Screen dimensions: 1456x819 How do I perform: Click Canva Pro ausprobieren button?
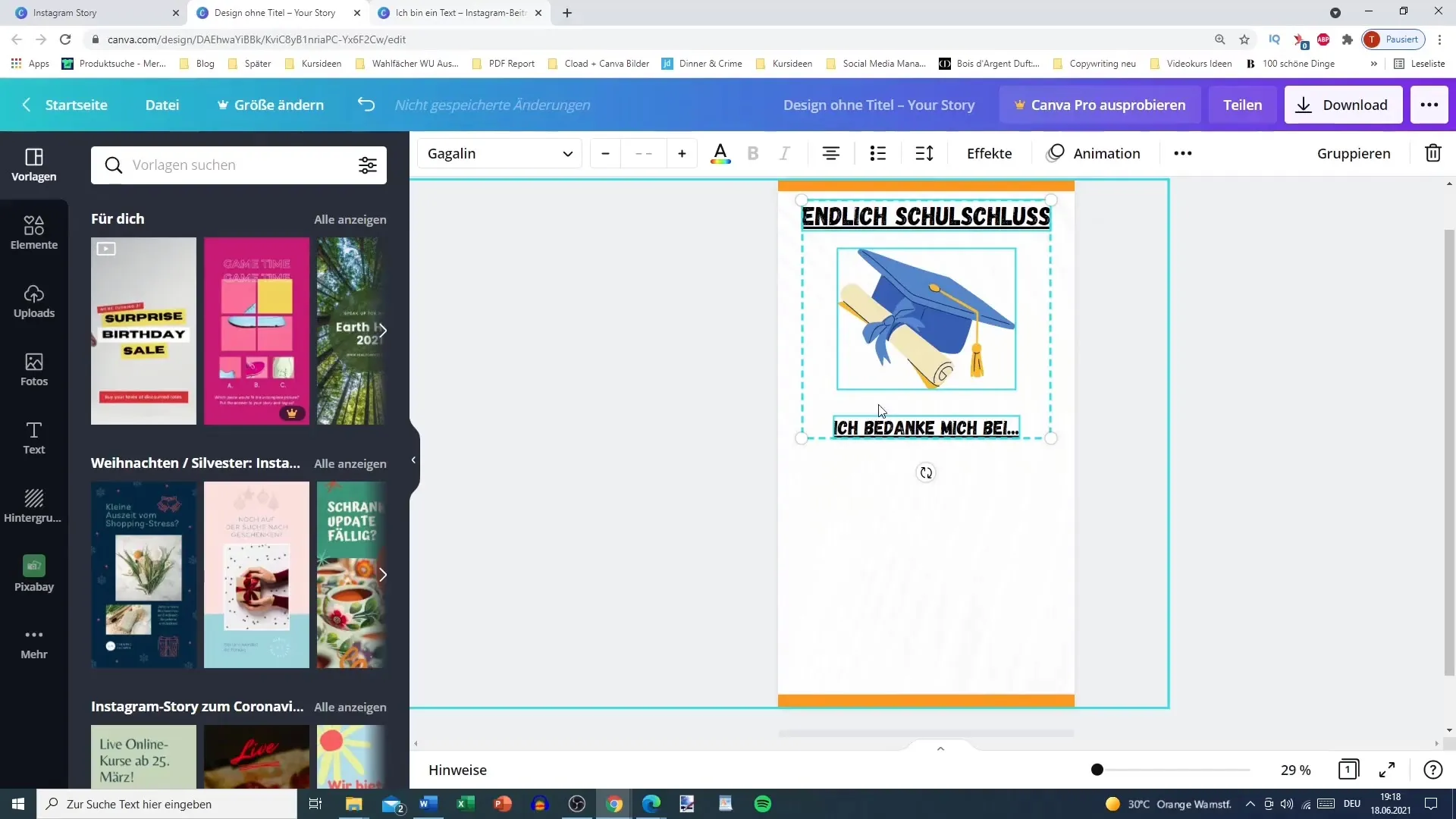click(x=1100, y=105)
